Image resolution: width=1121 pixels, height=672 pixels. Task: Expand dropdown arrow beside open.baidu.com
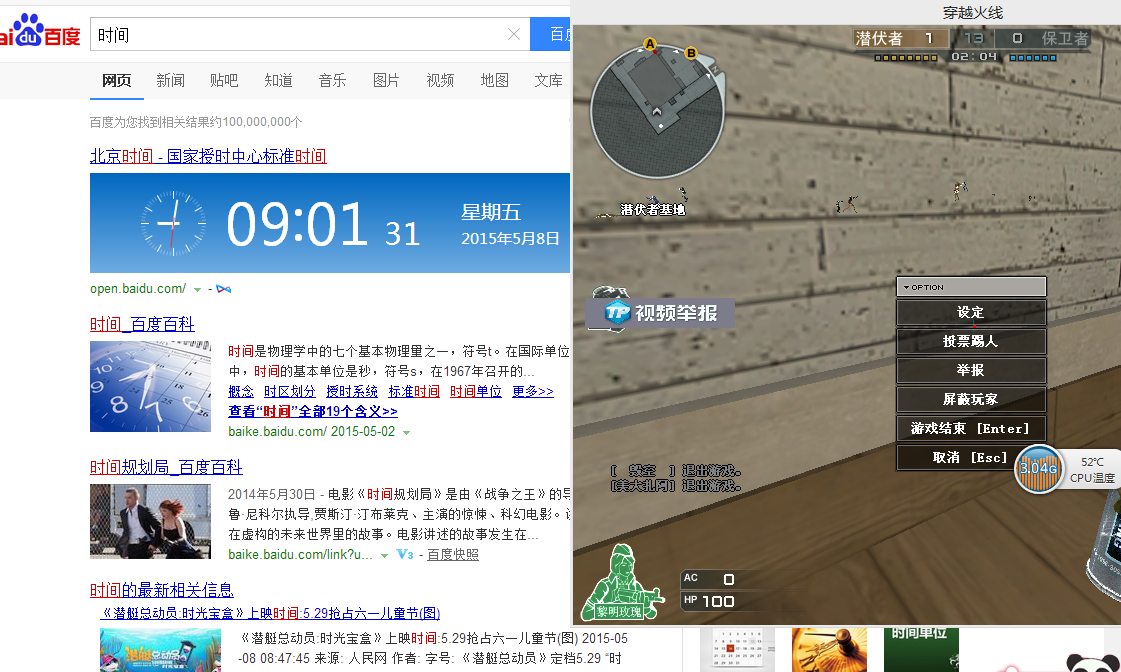197,290
